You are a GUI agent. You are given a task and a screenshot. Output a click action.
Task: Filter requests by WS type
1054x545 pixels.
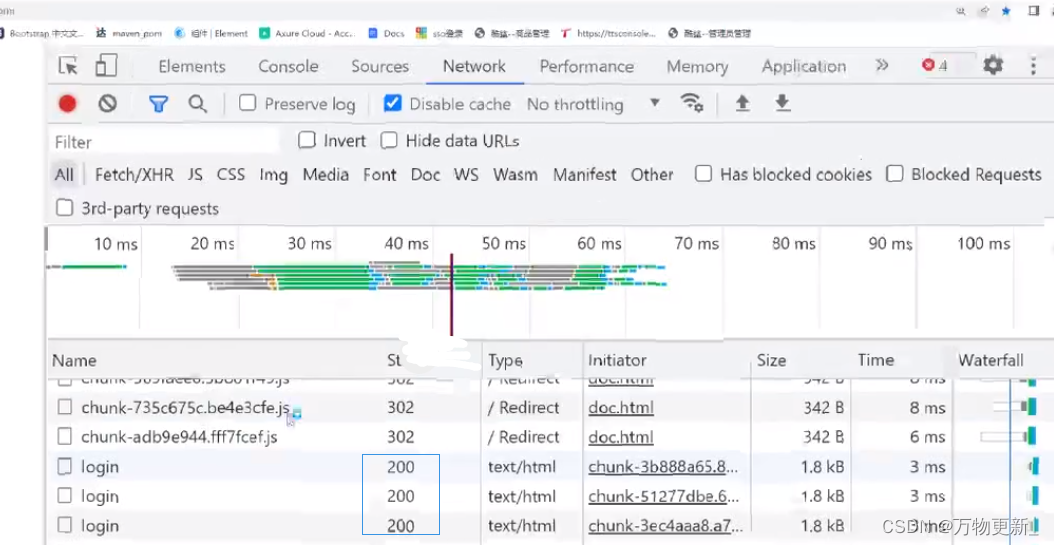pyautogui.click(x=466, y=175)
